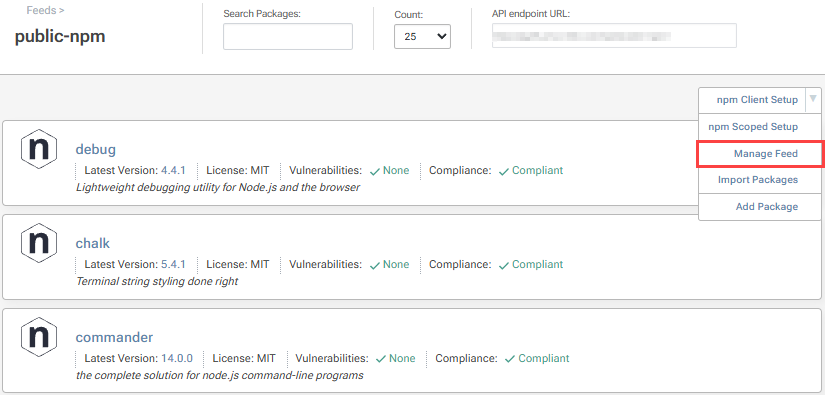Open debug version 4.4.1 link
The image size is (825, 395).
pyautogui.click(x=173, y=170)
